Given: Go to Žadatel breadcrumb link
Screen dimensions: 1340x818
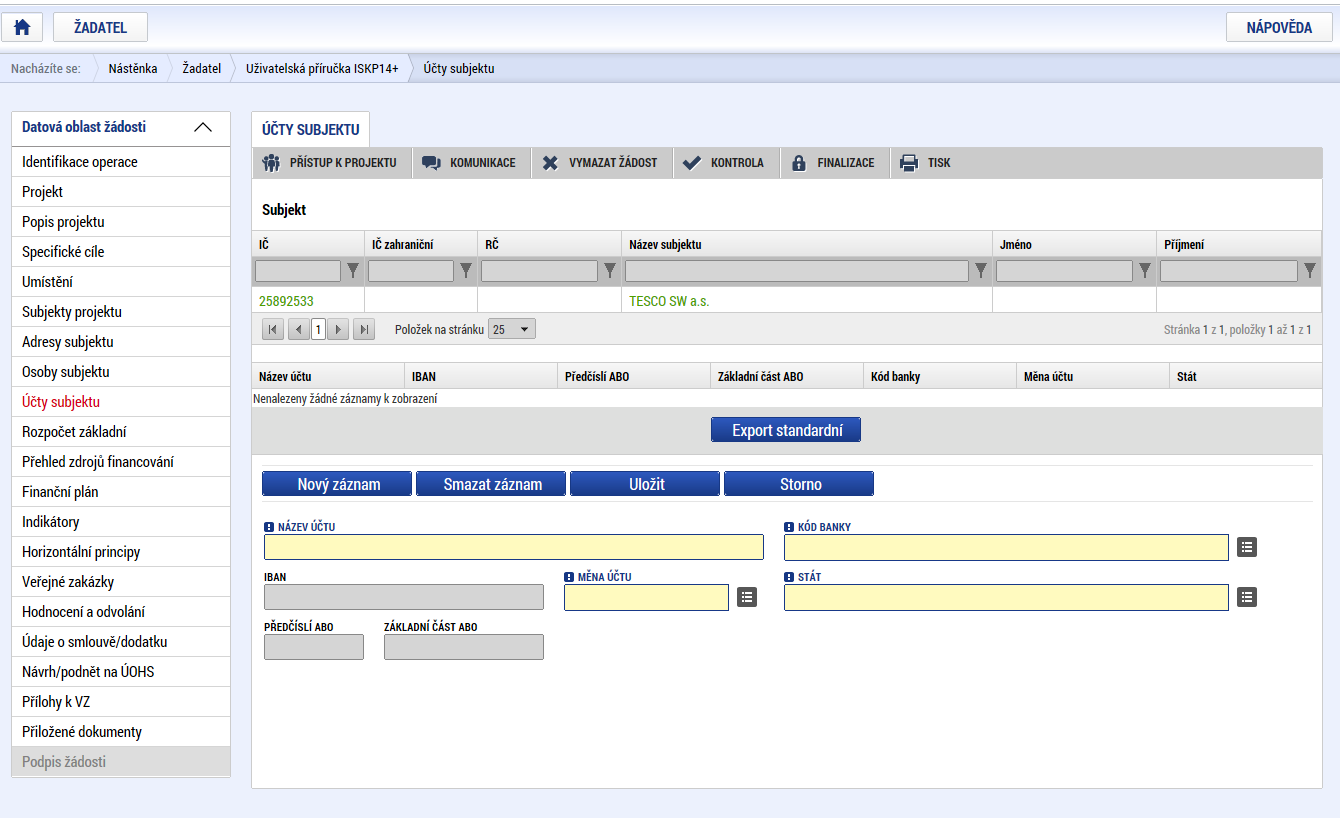Looking at the screenshot, I should pos(202,69).
